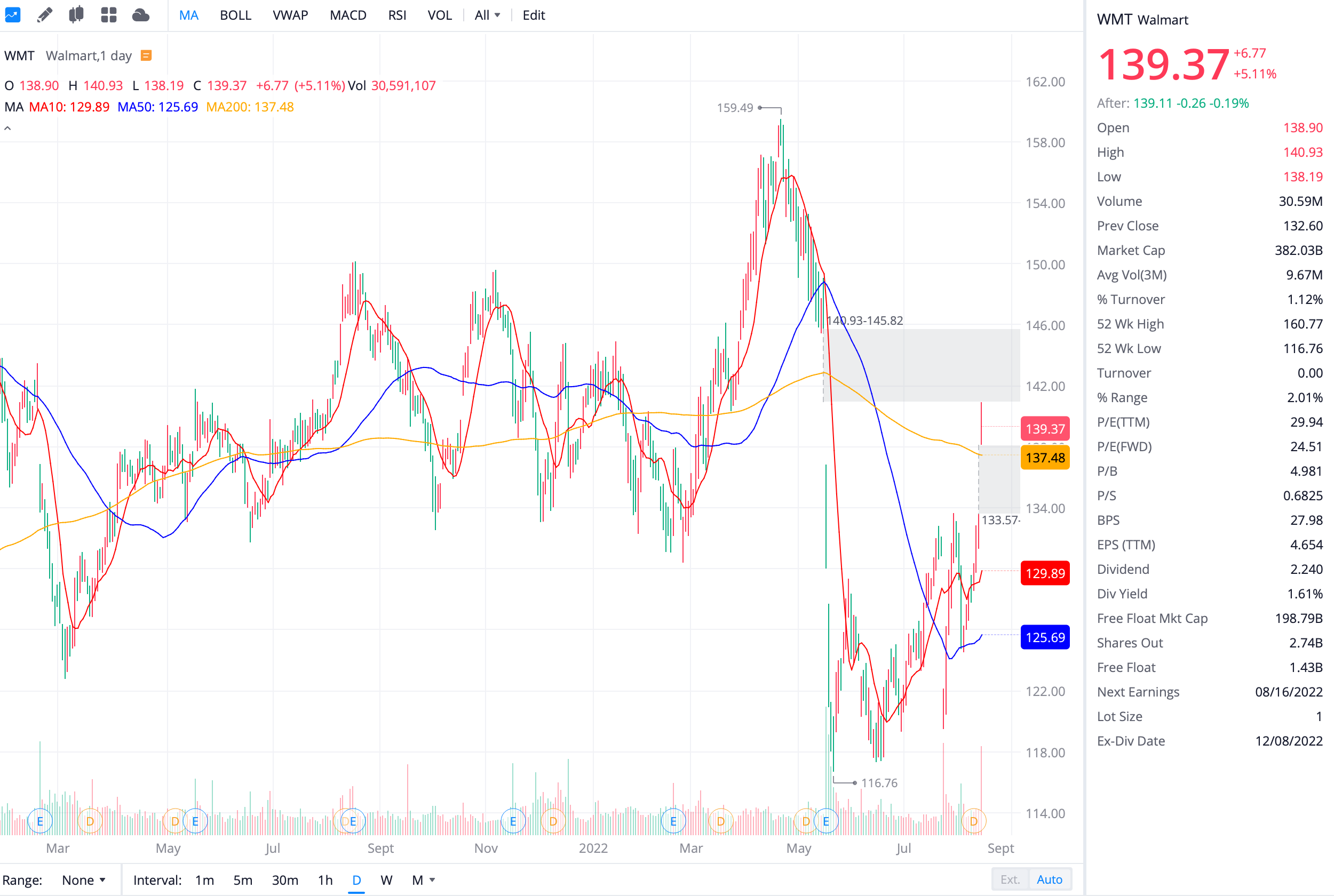Open the drawing tools pencil icon

(x=45, y=14)
